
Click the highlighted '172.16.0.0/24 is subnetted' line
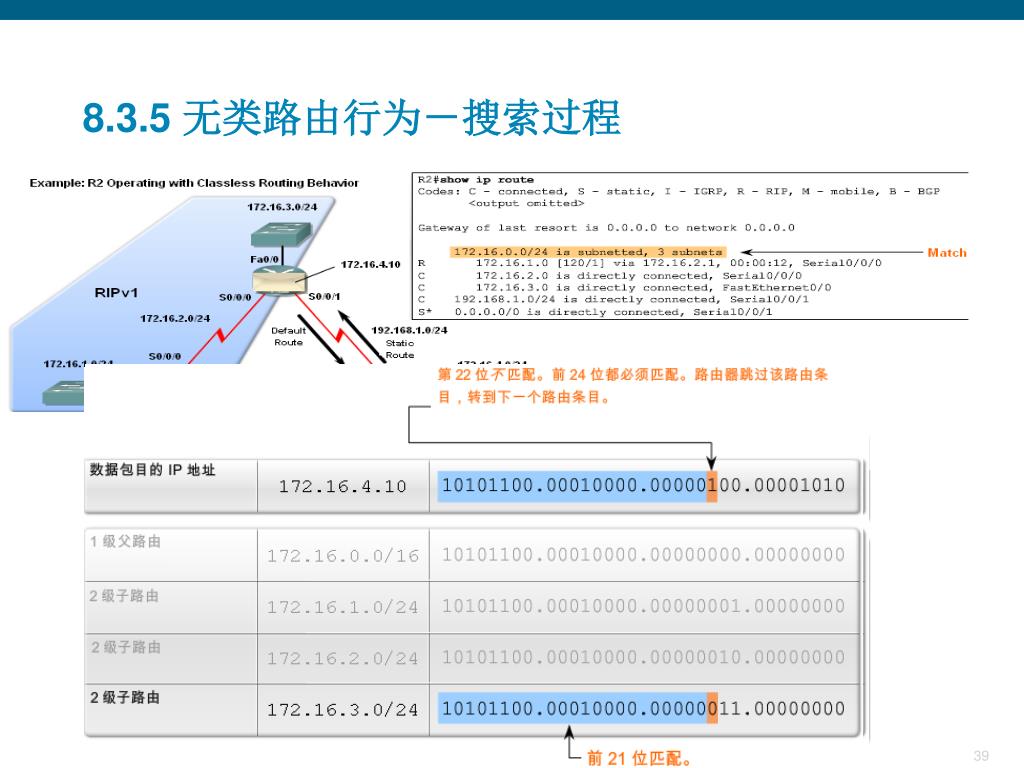point(587,251)
